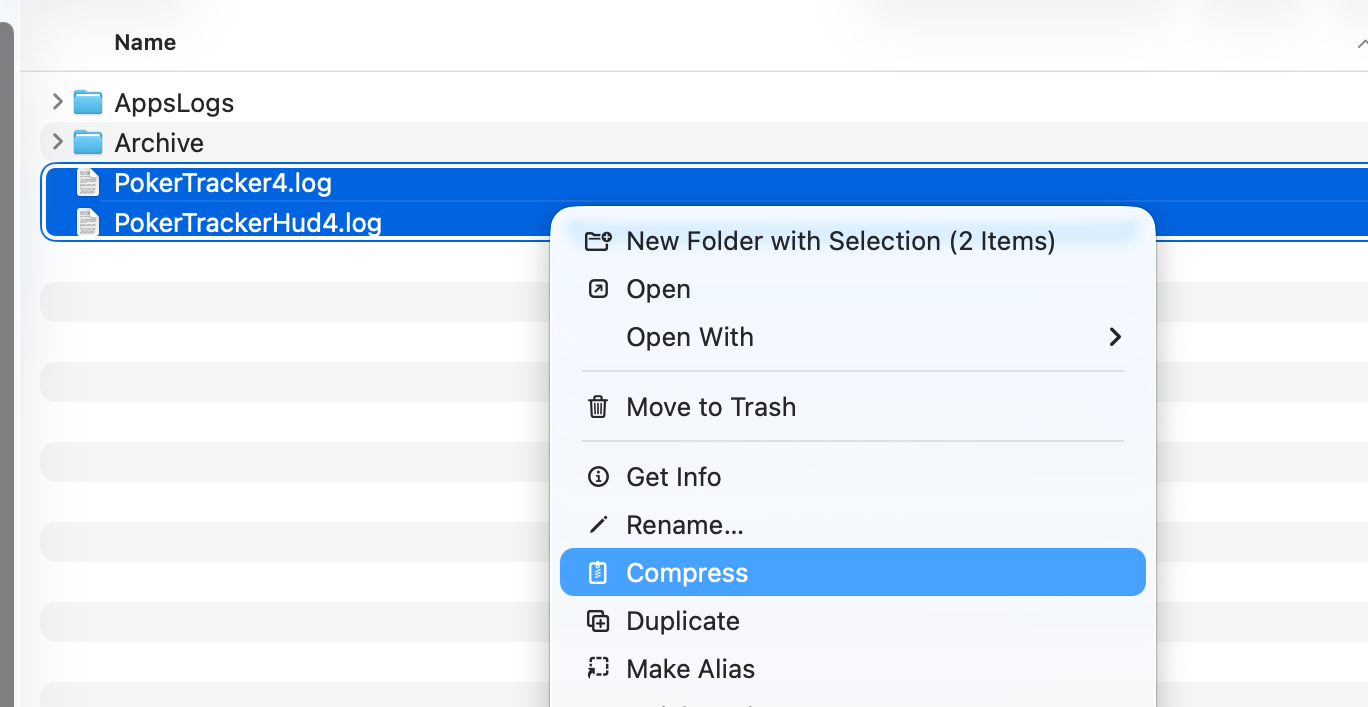
Task: Click the PokerTrackerHud4.log document icon
Action: (89, 222)
